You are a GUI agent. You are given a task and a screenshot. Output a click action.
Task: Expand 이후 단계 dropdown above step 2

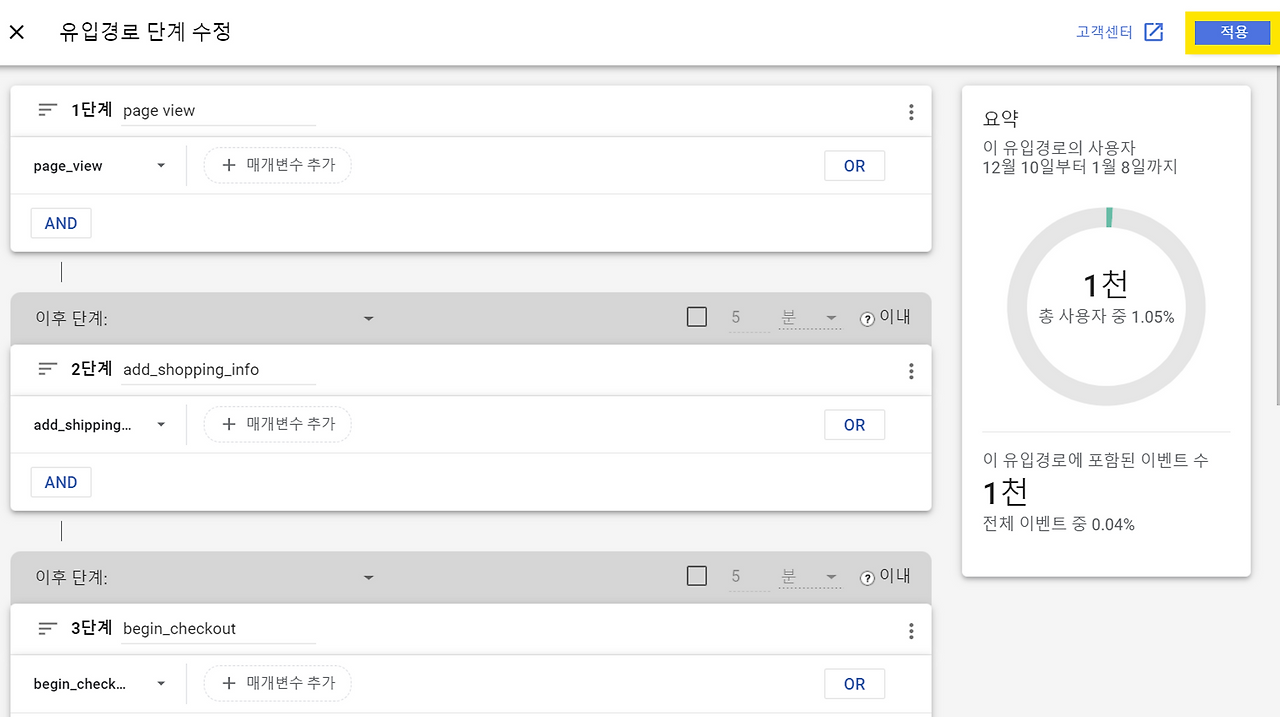[368, 319]
